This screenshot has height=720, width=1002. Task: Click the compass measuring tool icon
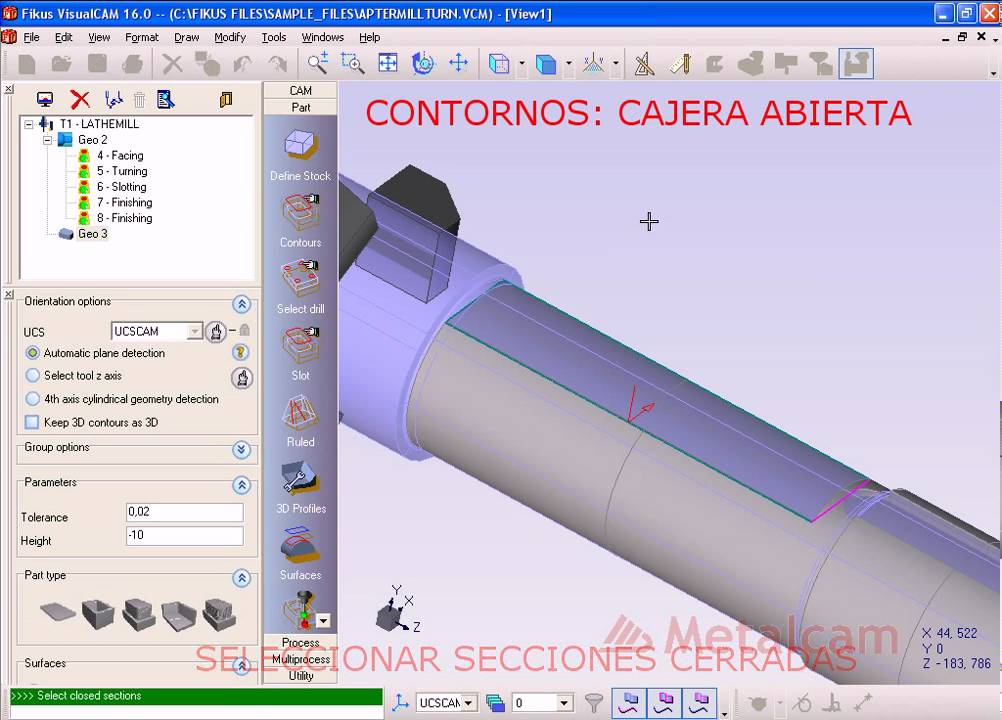click(x=644, y=63)
